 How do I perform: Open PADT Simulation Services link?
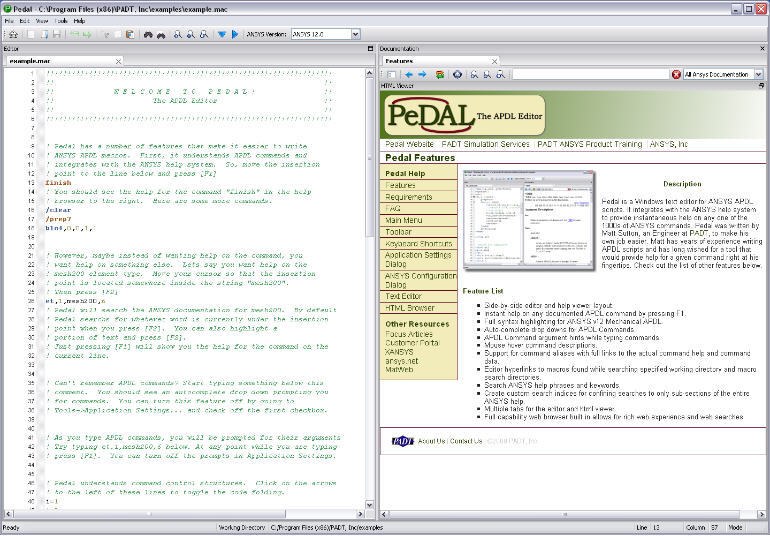(485, 144)
